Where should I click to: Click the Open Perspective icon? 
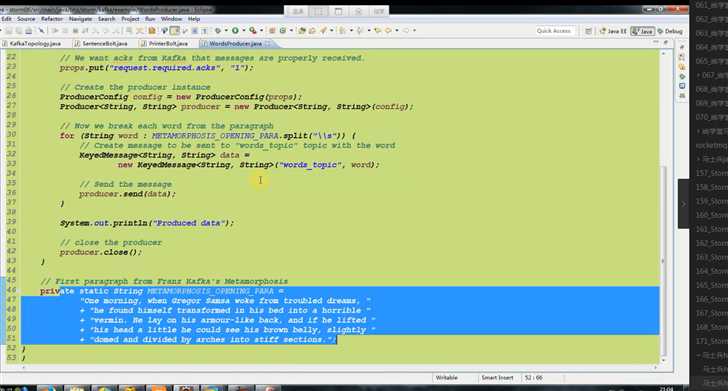(588, 31)
